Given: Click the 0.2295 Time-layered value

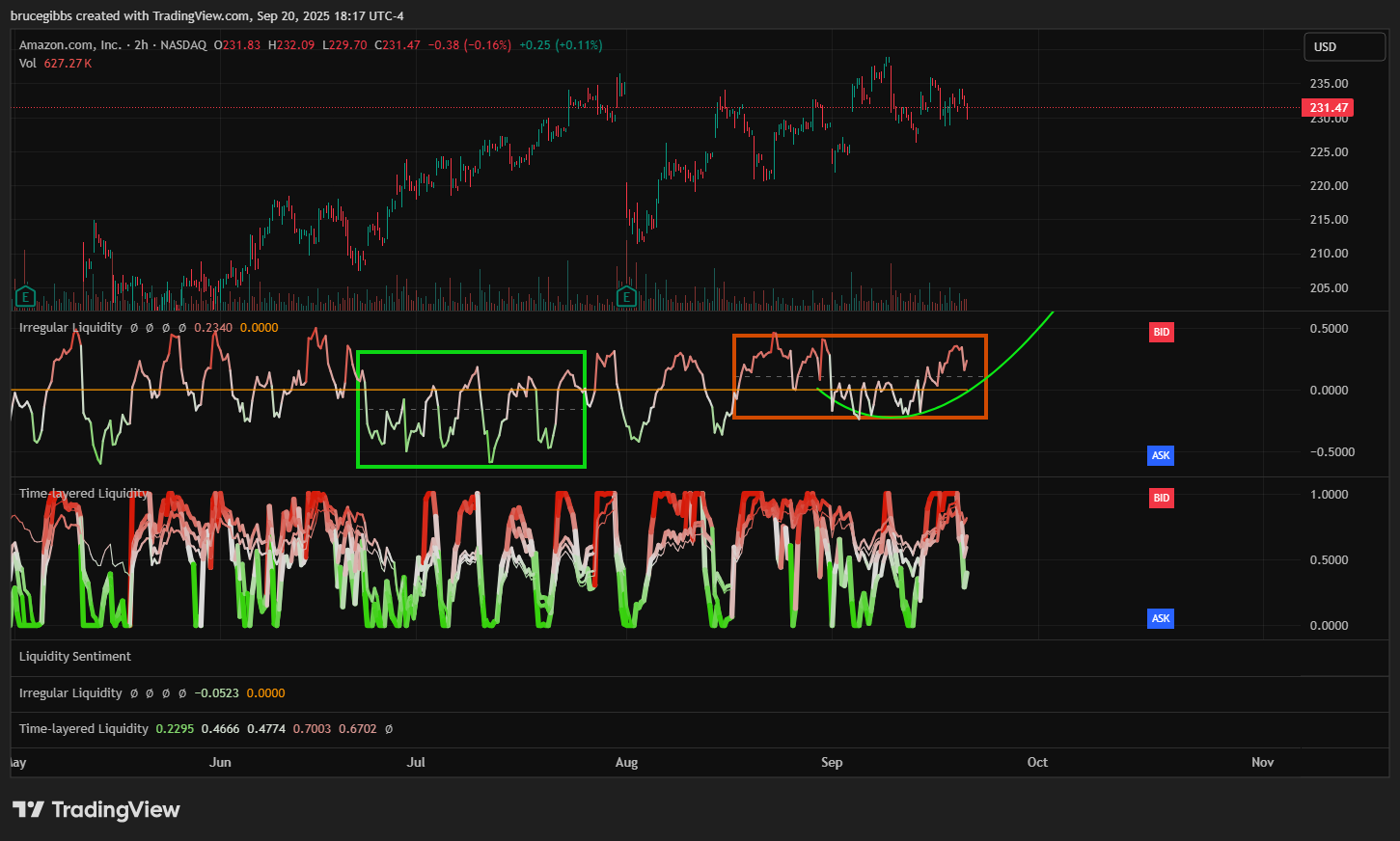Looking at the screenshot, I should (175, 728).
